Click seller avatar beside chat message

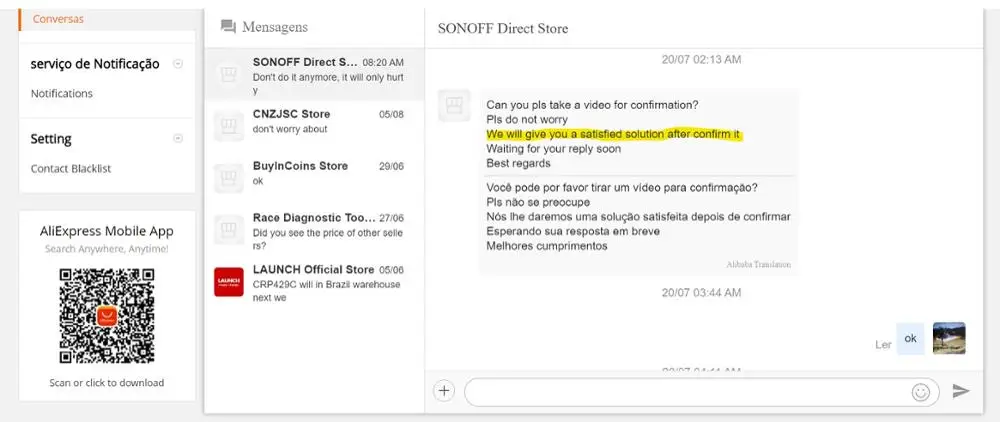tap(454, 105)
